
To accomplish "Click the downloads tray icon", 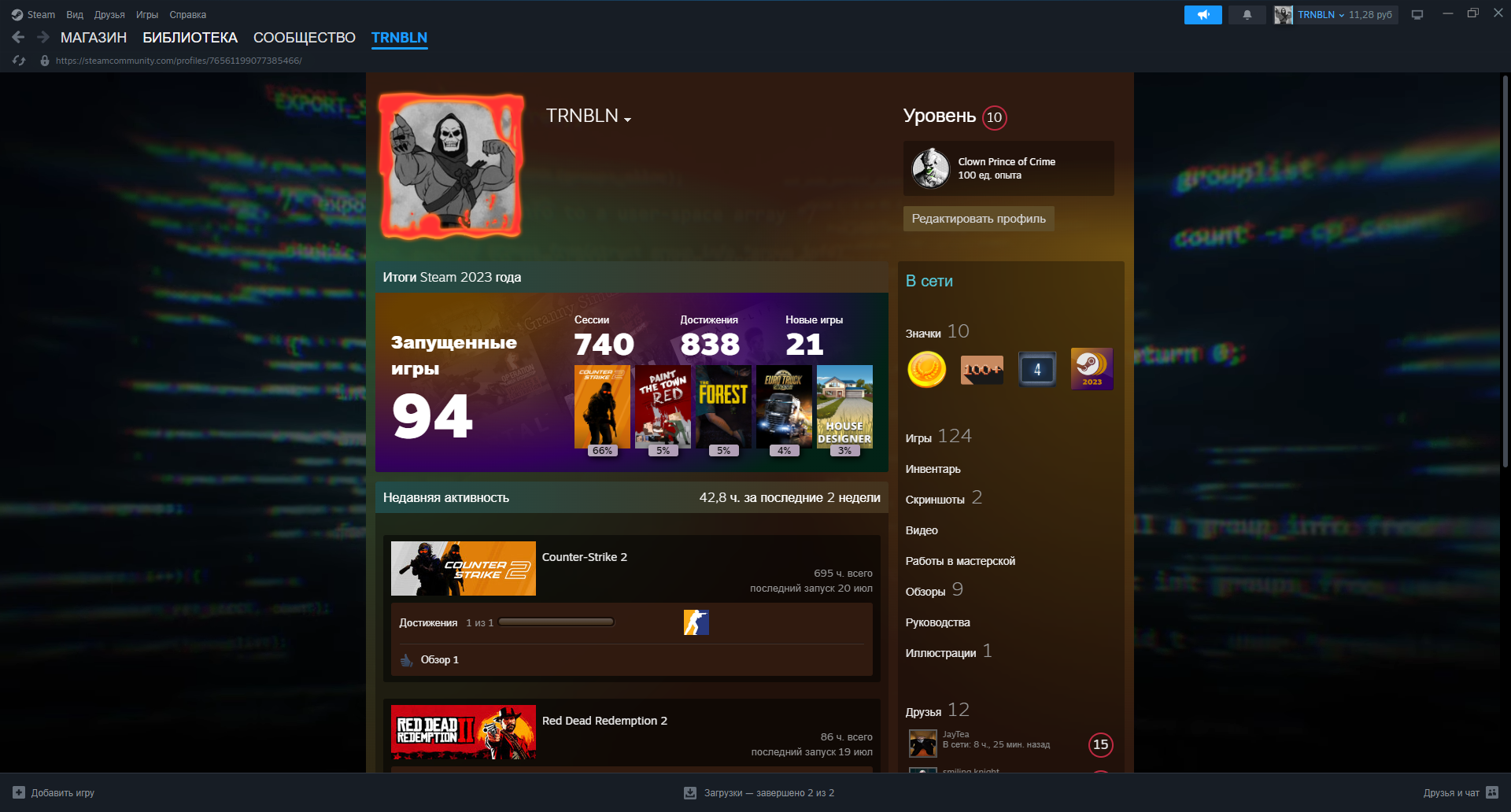I will coord(690,792).
